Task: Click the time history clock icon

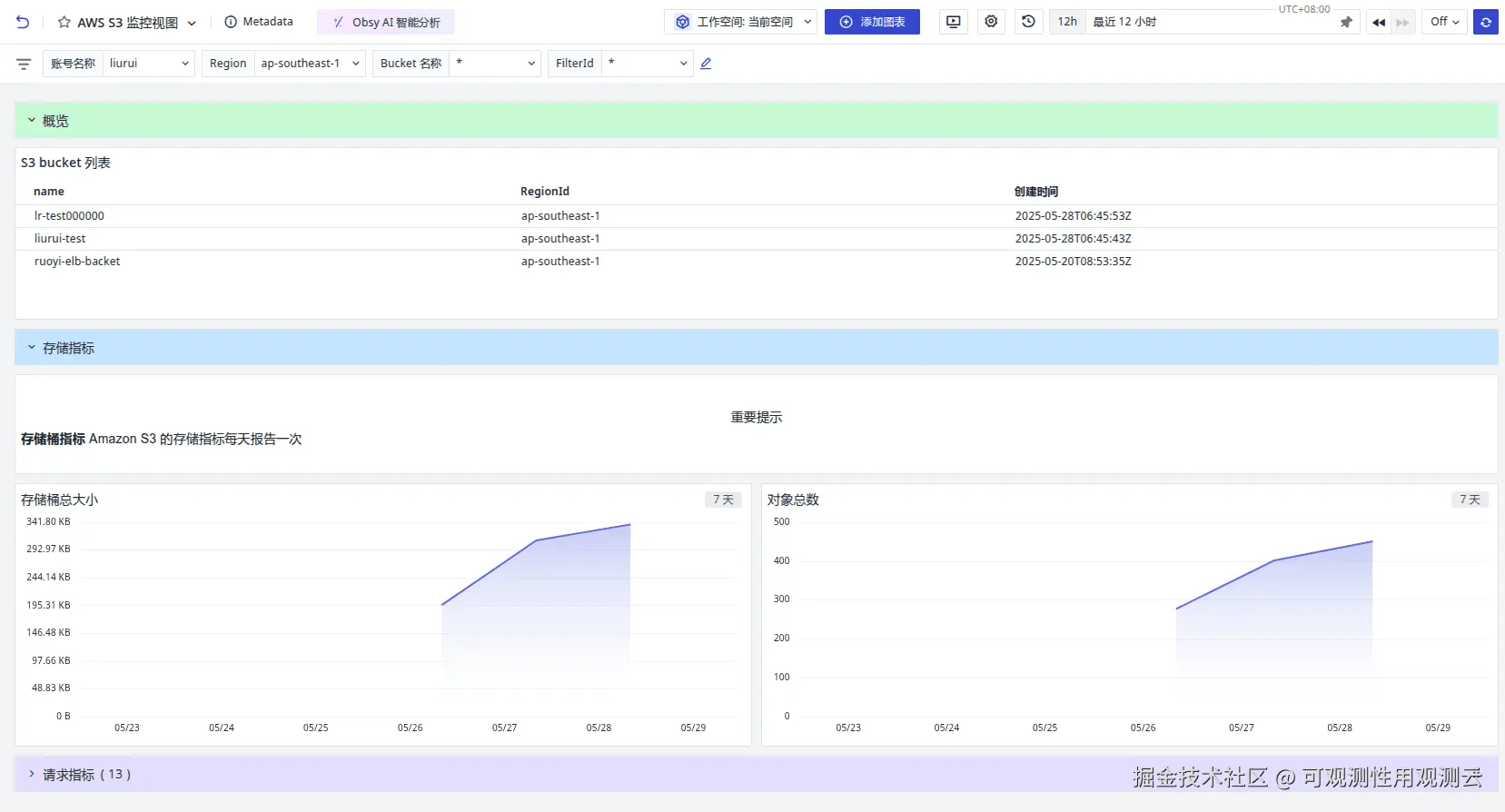Action: click(1028, 22)
